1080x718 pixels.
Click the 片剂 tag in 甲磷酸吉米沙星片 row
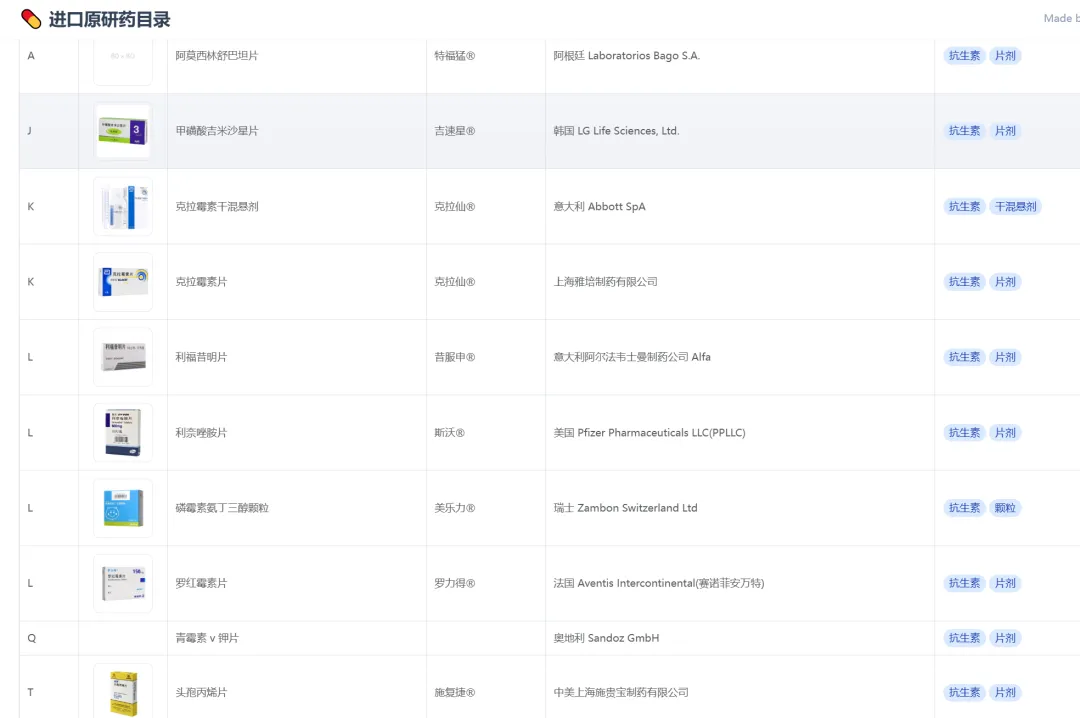[1005, 131]
